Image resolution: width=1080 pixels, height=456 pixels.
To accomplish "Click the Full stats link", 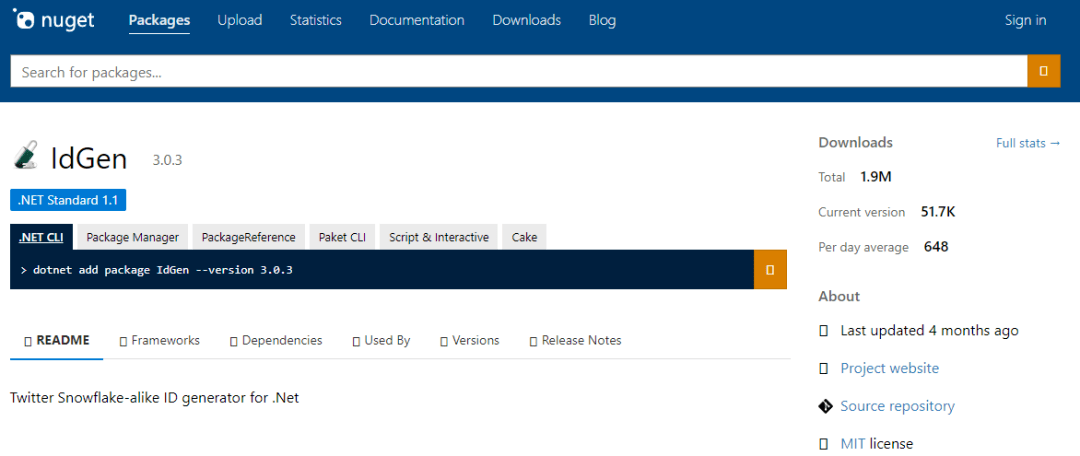I will pos(1028,143).
